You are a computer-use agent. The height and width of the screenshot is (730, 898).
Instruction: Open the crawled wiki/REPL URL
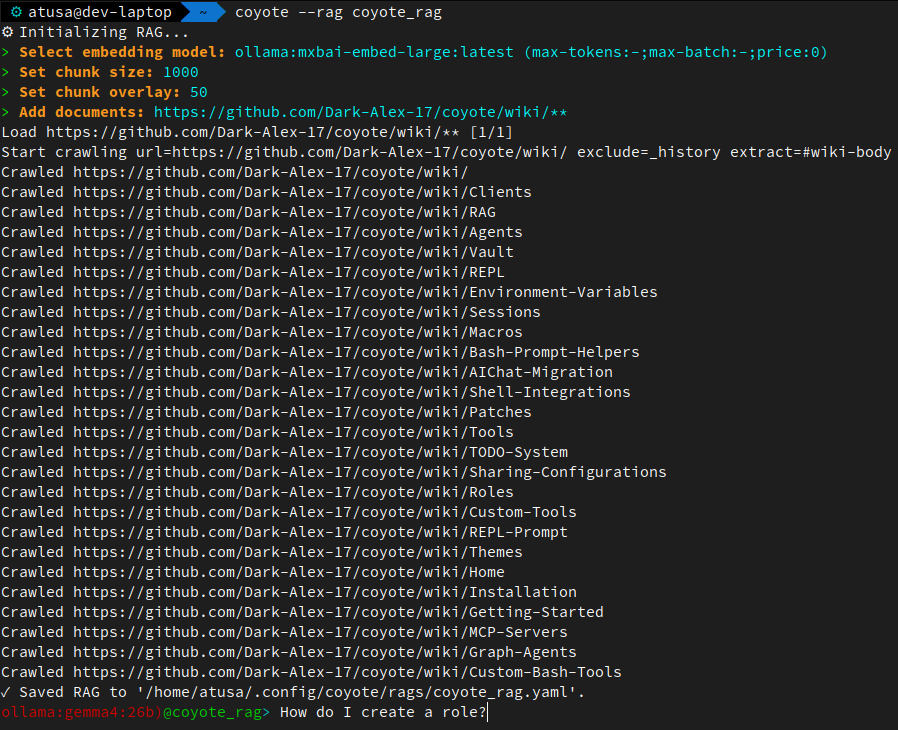pos(289,273)
